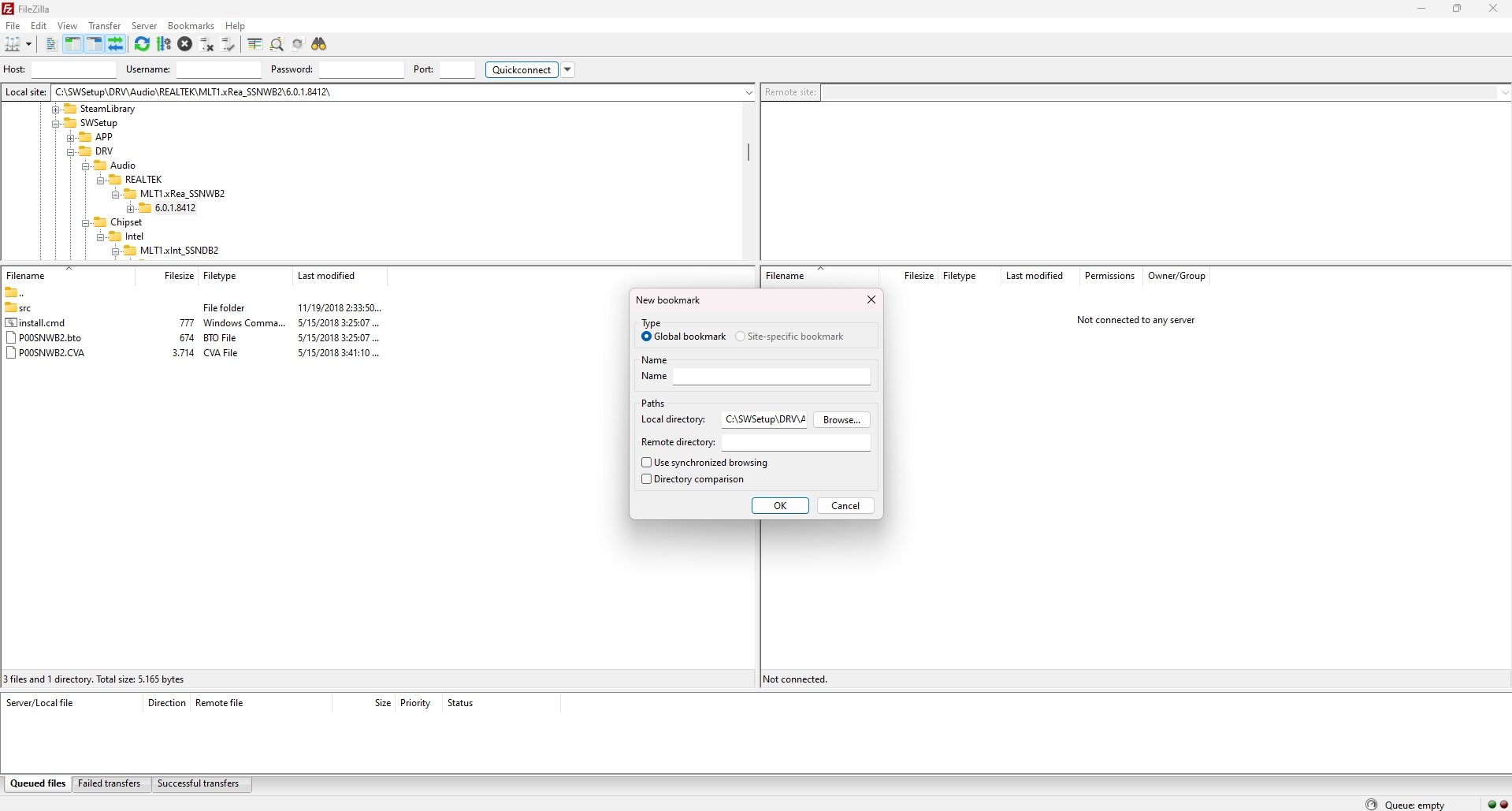The width and height of the screenshot is (1512, 811).
Task: Cancel the current operation
Action: click(x=185, y=44)
